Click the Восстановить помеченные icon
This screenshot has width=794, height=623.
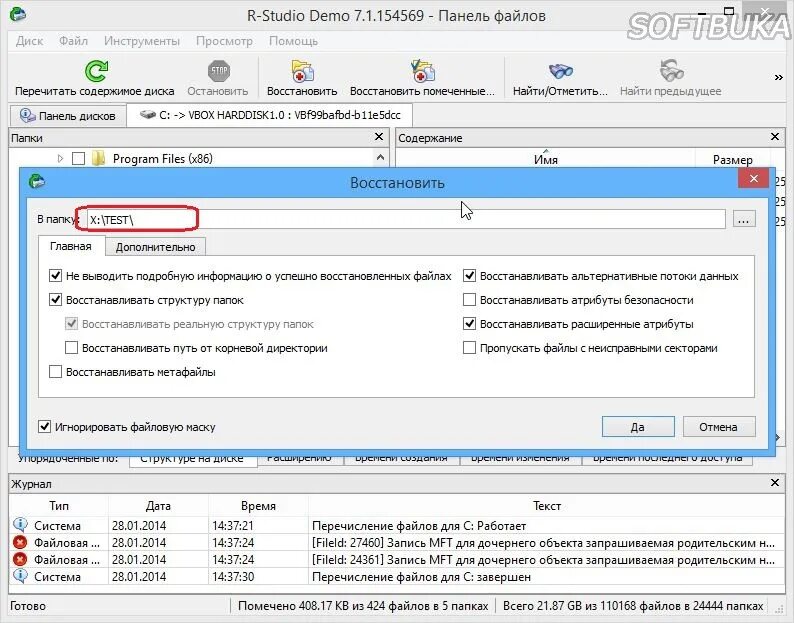pyautogui.click(x=422, y=71)
